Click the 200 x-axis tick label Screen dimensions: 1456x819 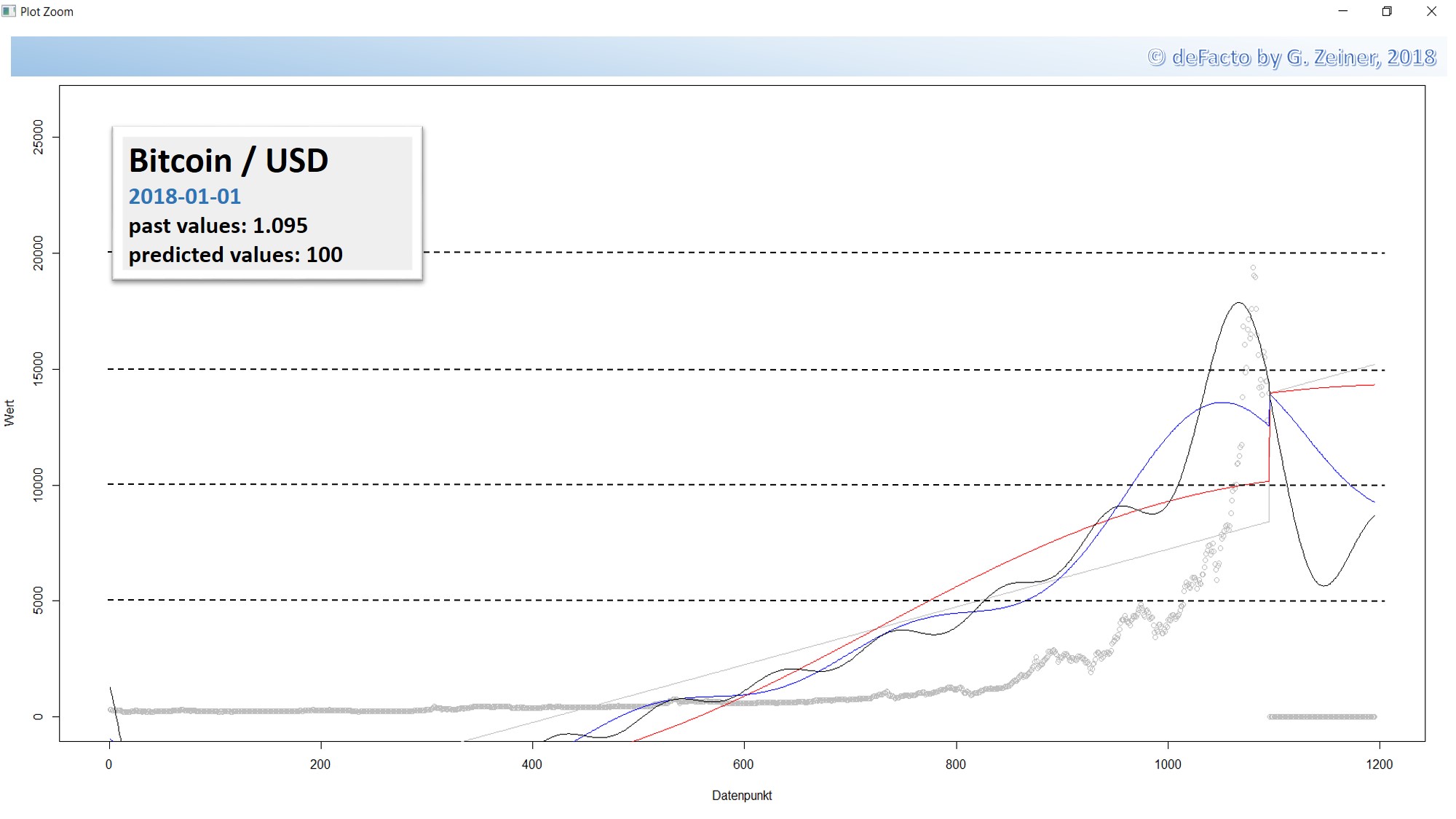320,764
